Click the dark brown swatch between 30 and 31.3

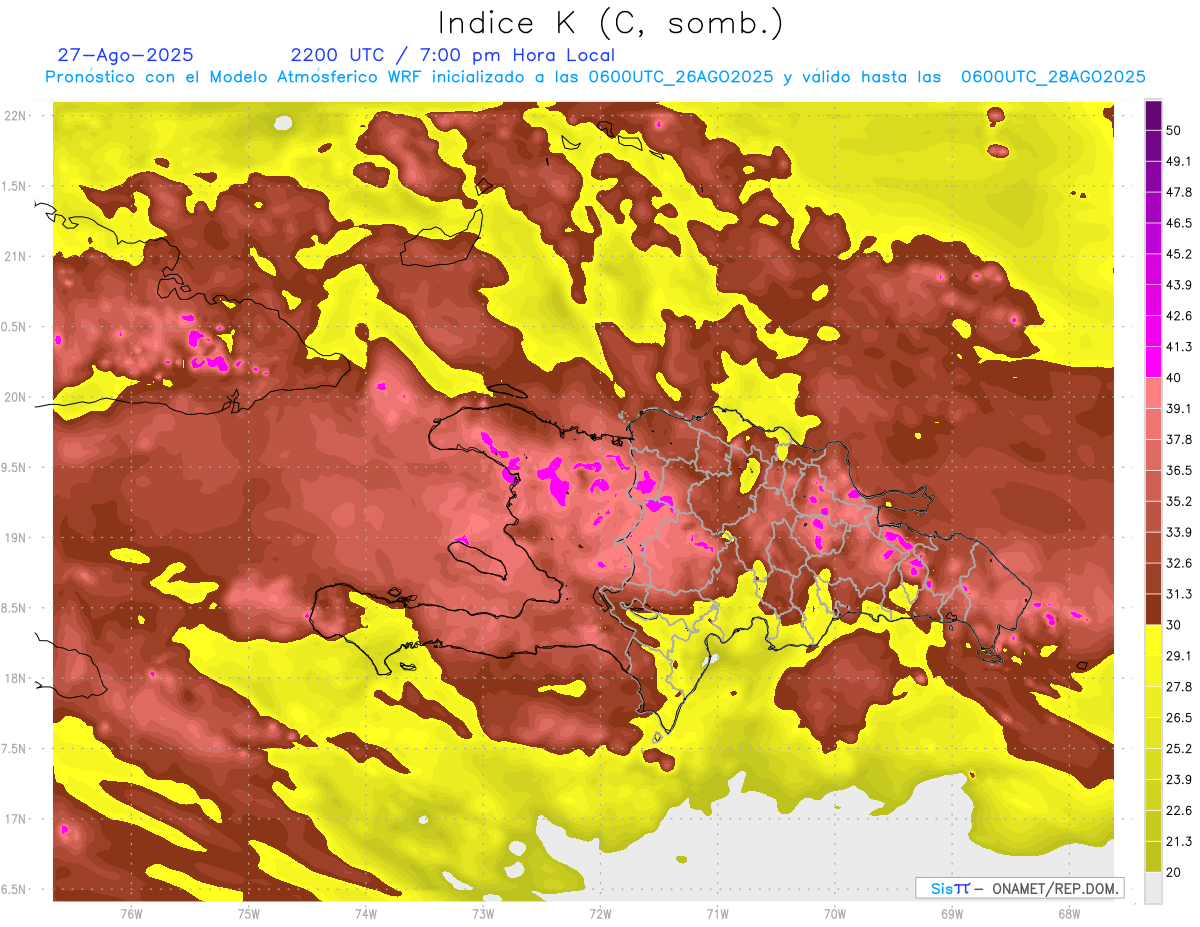point(1153,610)
